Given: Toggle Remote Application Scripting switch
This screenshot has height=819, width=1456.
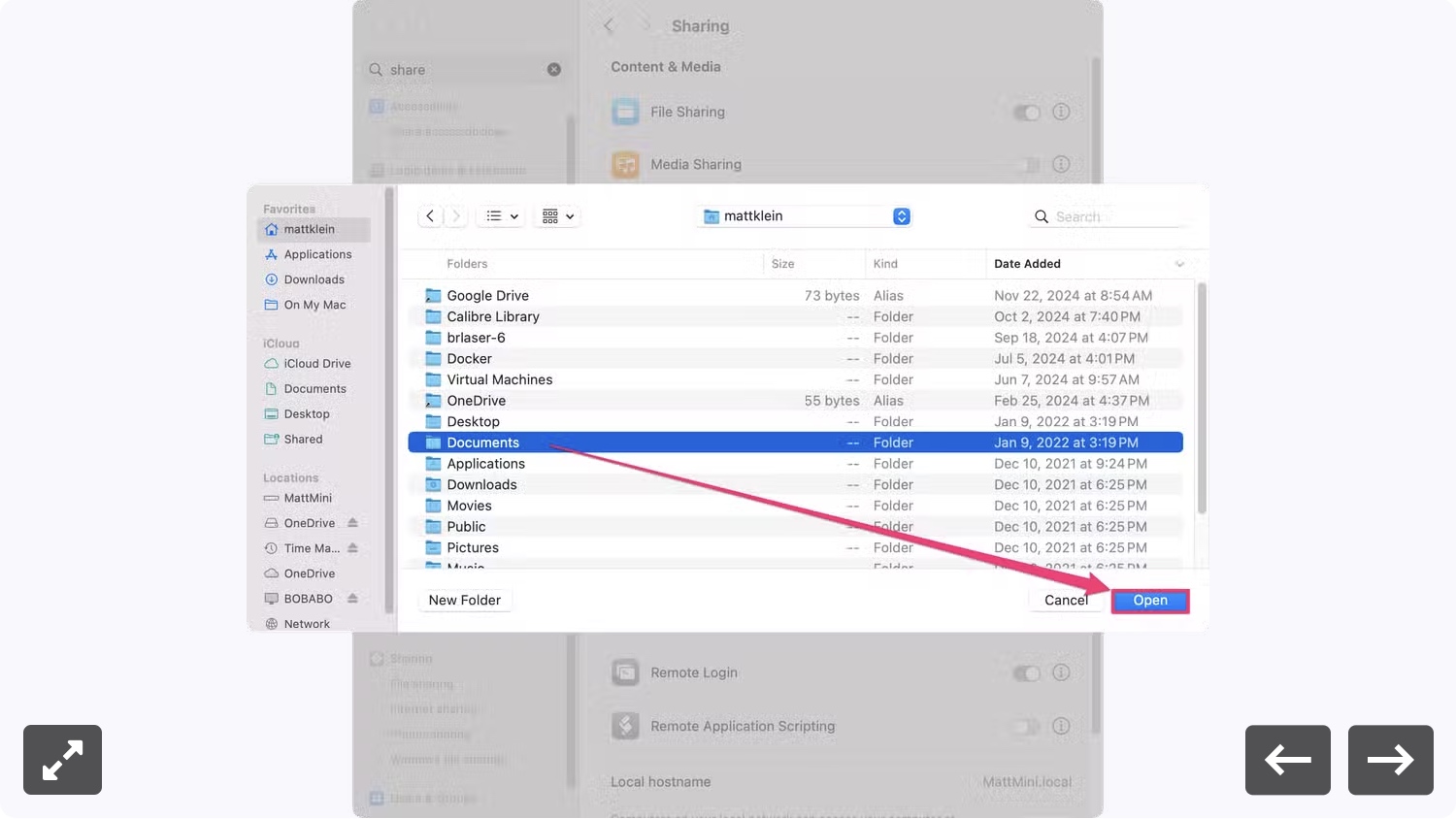Looking at the screenshot, I should coord(1026,727).
